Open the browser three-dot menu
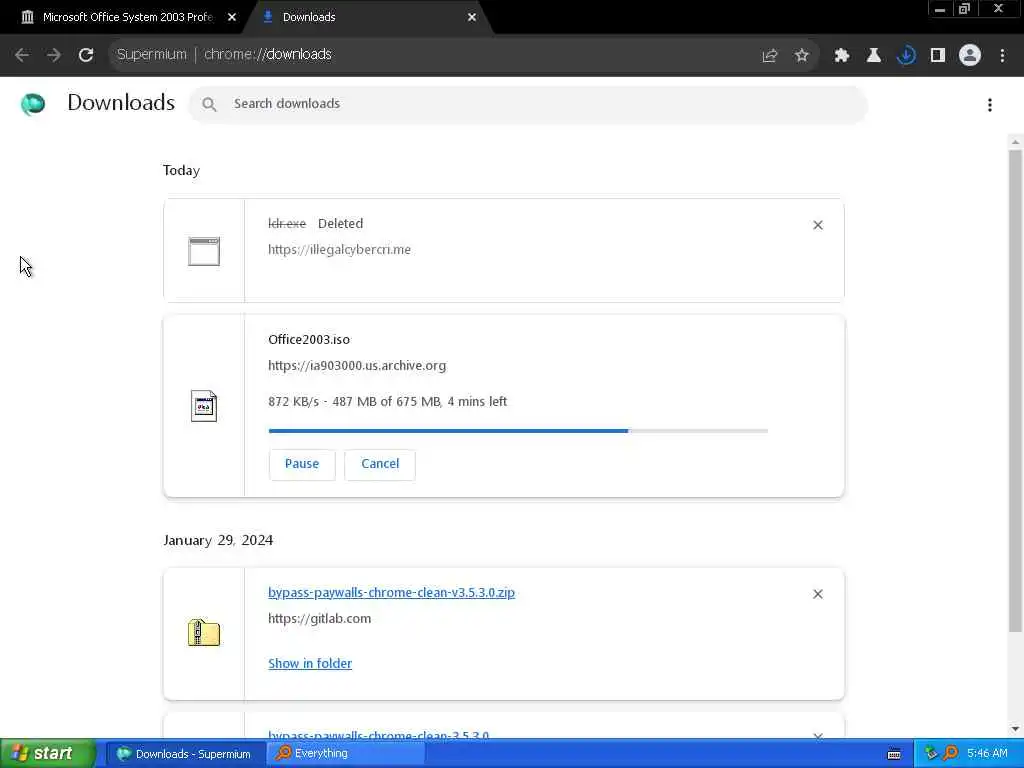The image size is (1024, 768). pos(1002,56)
